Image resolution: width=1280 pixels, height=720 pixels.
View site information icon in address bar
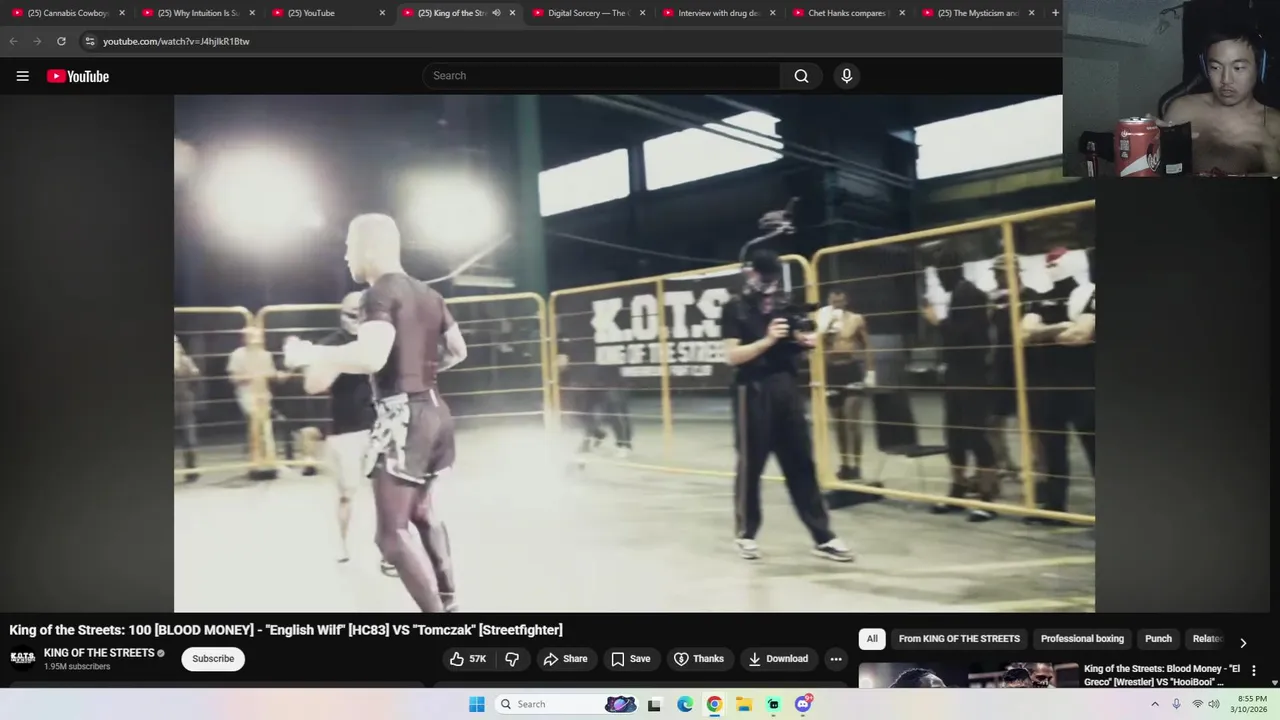coord(90,41)
